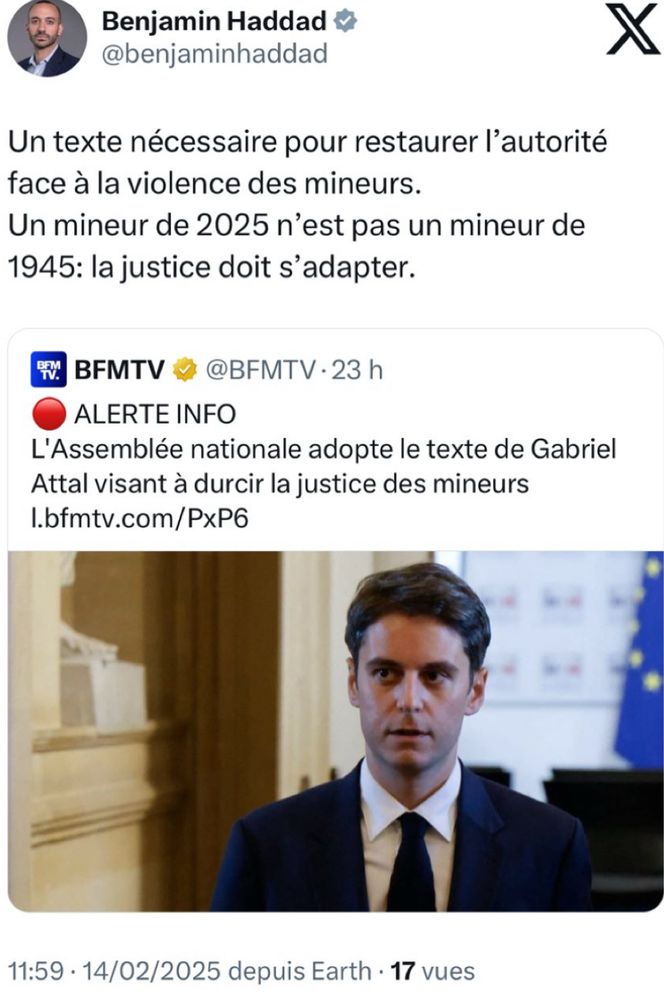Open the @benjaminhaddad handle
Viewport: 664px width, 1000px height.
point(214,54)
